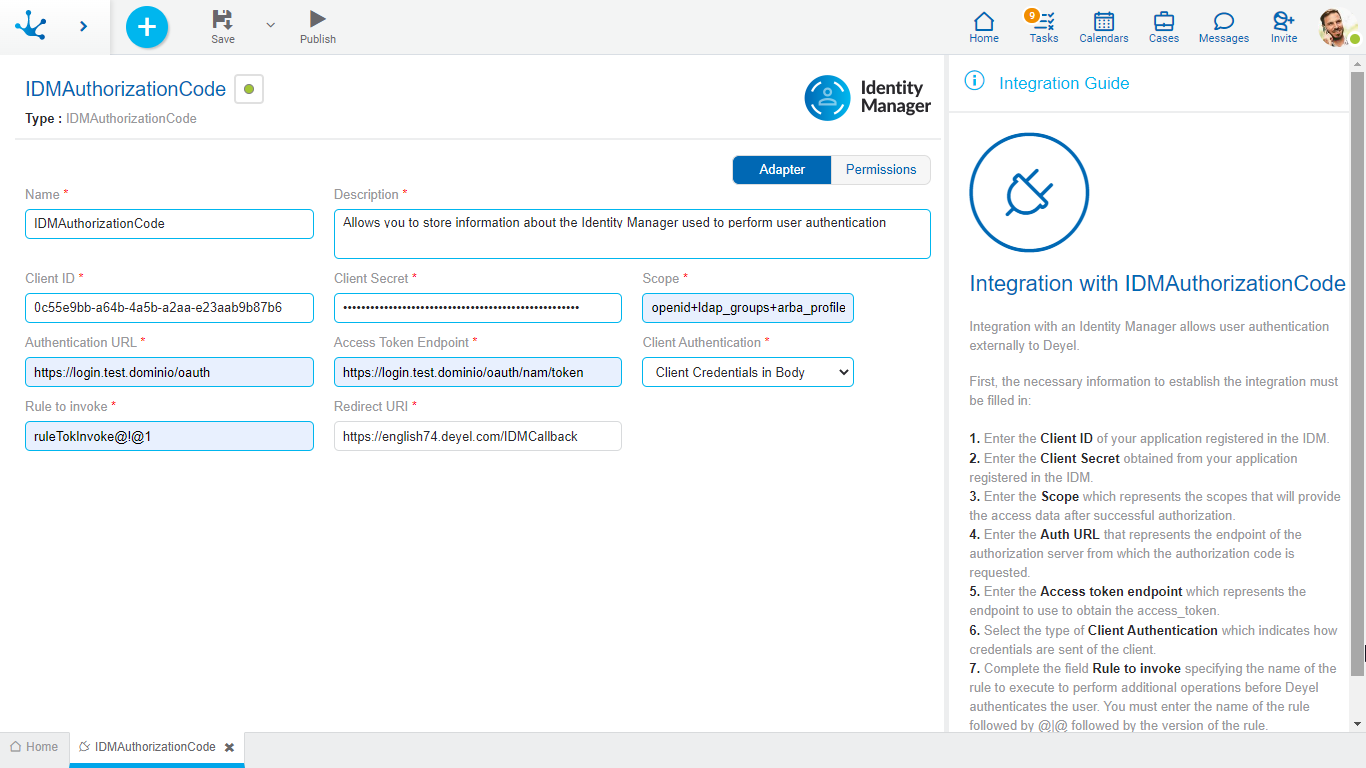Open the Save options dropdown arrow
Image resolution: width=1366 pixels, height=768 pixels.
(270, 25)
